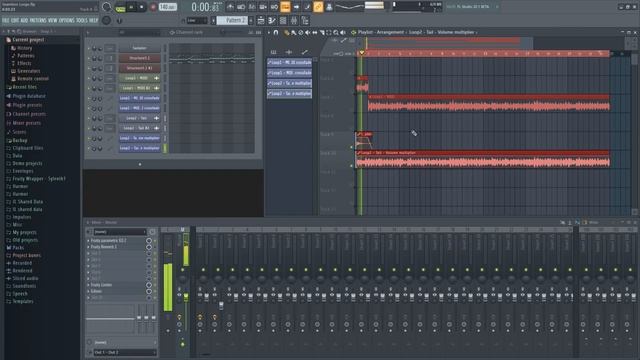Toggle the Browser toolbar icon
Image resolution: width=640 pixels, height=360 pixels.
point(305,20)
